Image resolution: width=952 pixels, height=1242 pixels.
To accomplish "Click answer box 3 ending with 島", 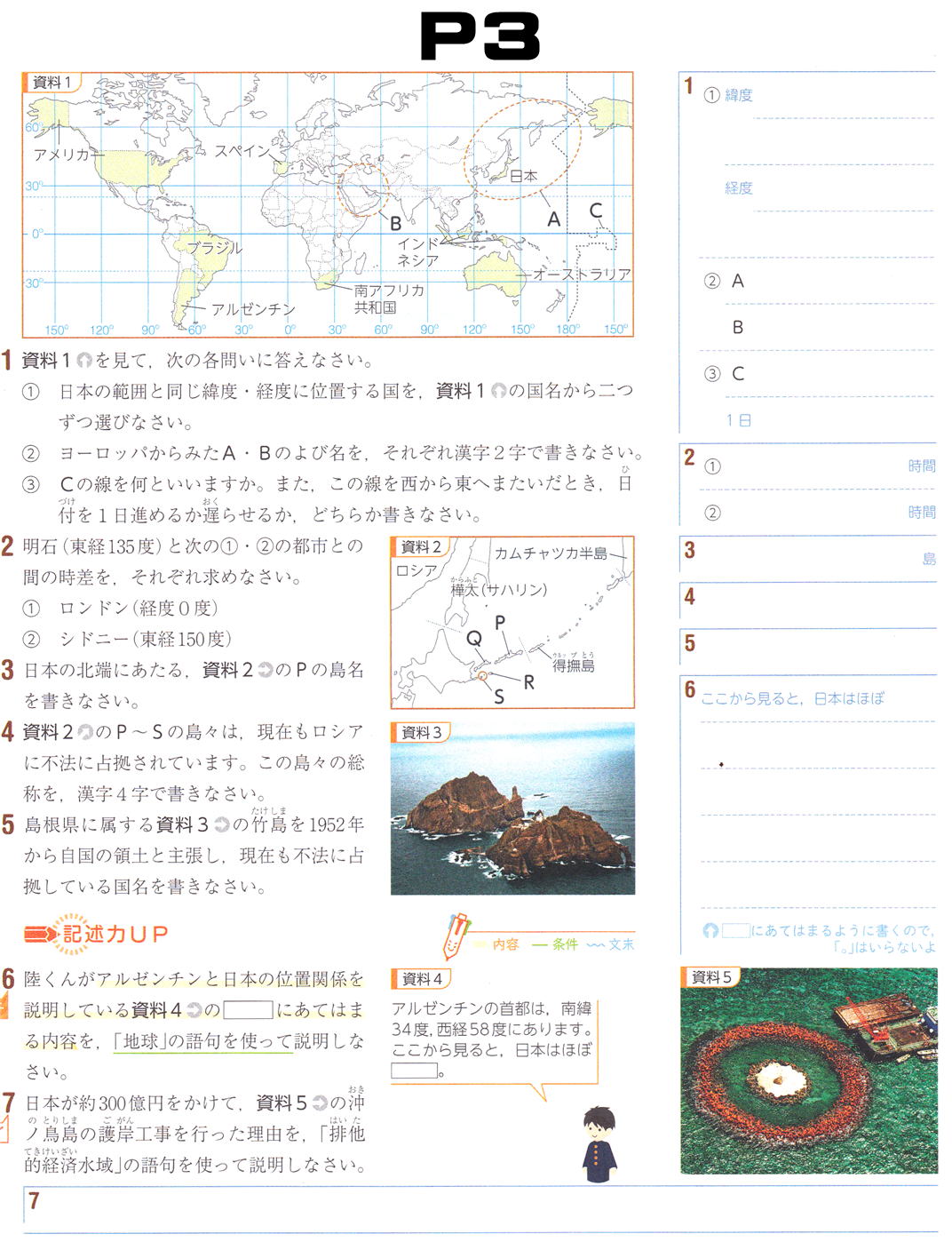I will coord(808,559).
